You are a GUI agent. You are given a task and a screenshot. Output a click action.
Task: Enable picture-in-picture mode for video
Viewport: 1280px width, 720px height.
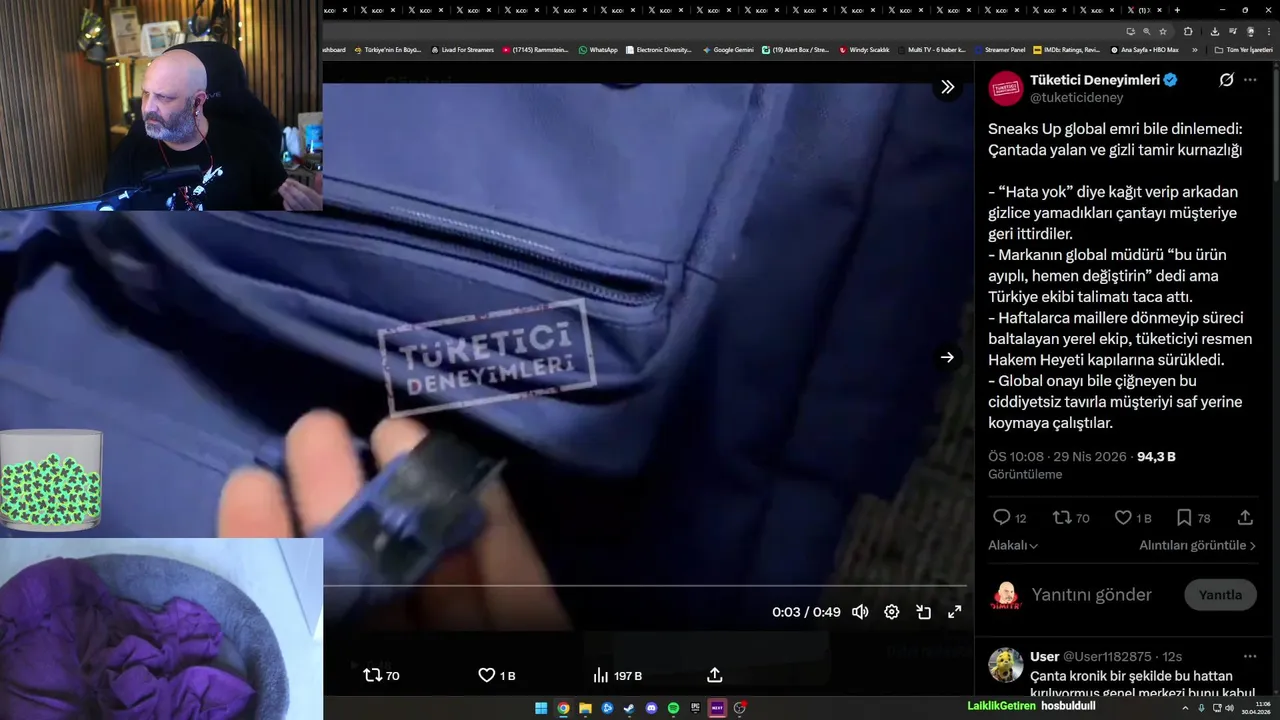point(924,612)
